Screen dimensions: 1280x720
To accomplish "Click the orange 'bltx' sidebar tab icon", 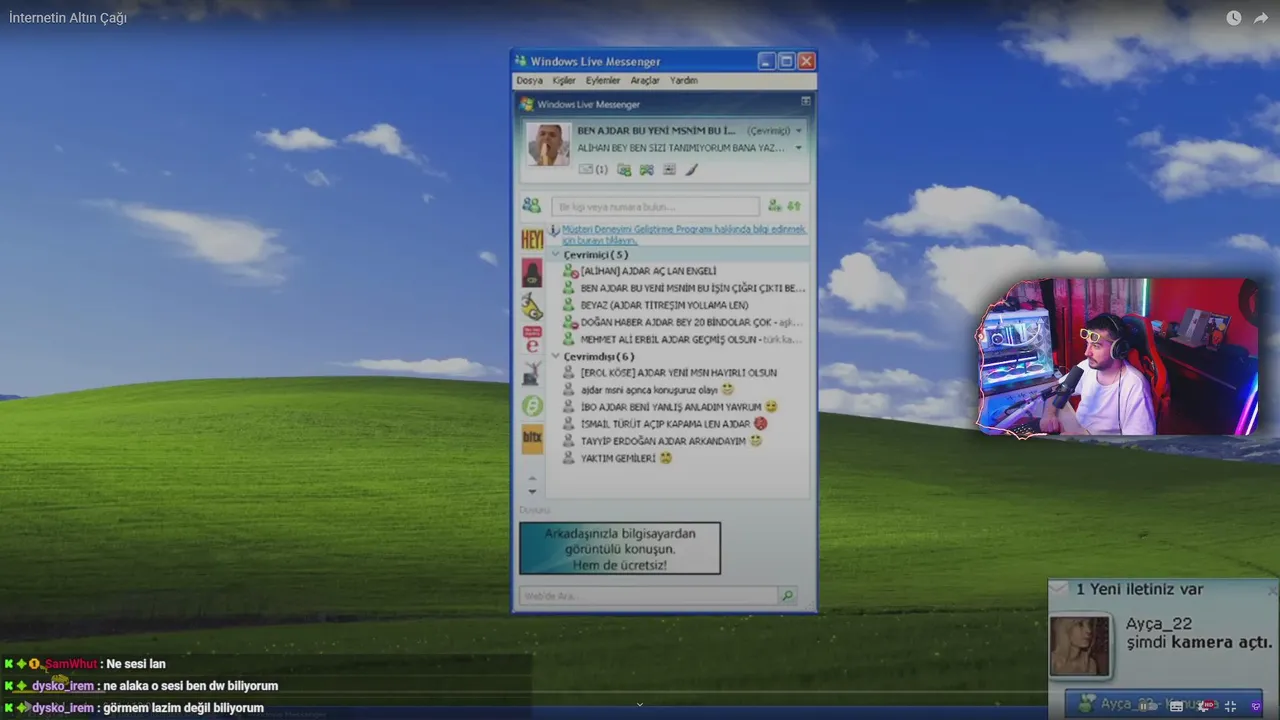I will point(532,439).
